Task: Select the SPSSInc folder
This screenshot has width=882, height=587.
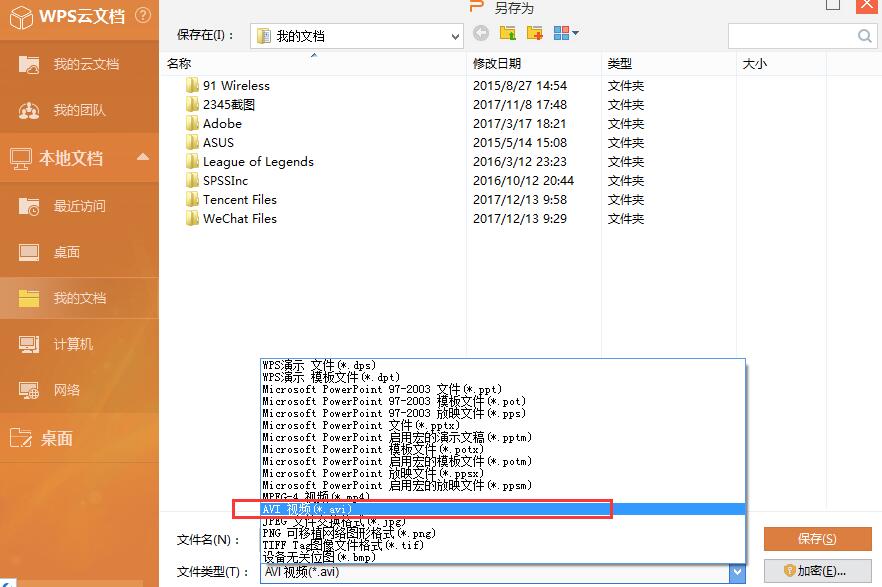Action: point(225,180)
